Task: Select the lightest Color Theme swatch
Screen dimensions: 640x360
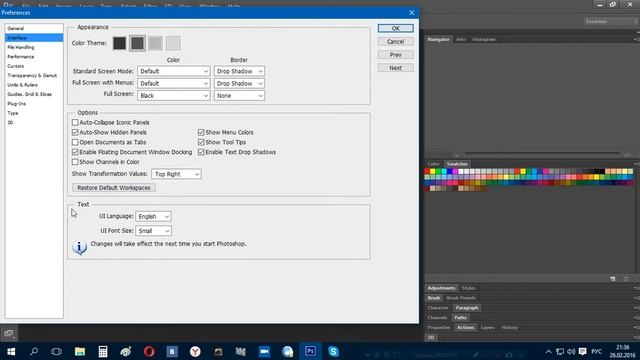Action: tap(173, 43)
